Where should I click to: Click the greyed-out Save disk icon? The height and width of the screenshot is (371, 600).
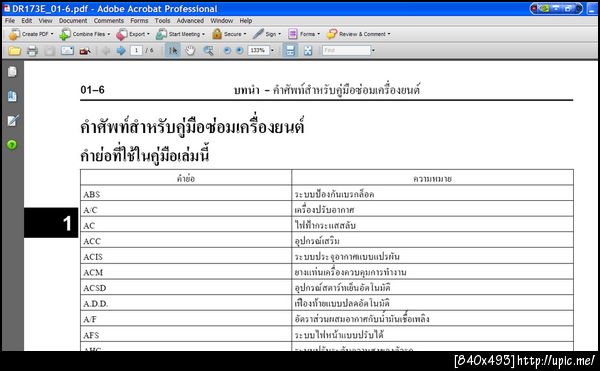point(49,50)
